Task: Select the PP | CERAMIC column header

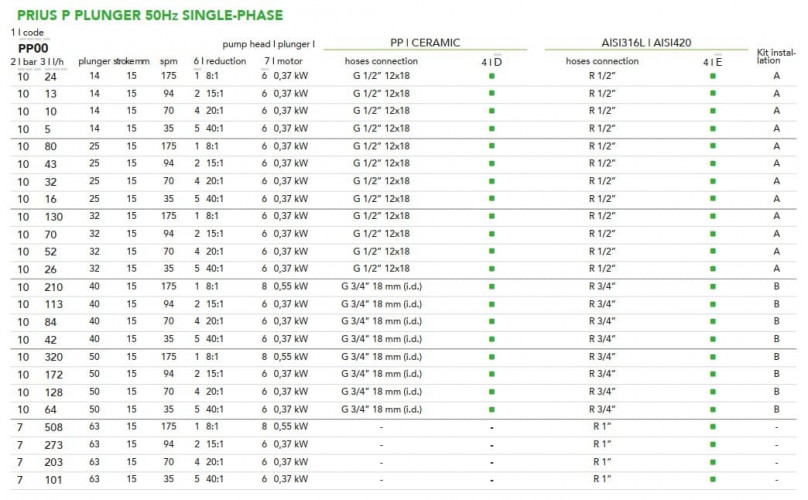Action: 425,43
